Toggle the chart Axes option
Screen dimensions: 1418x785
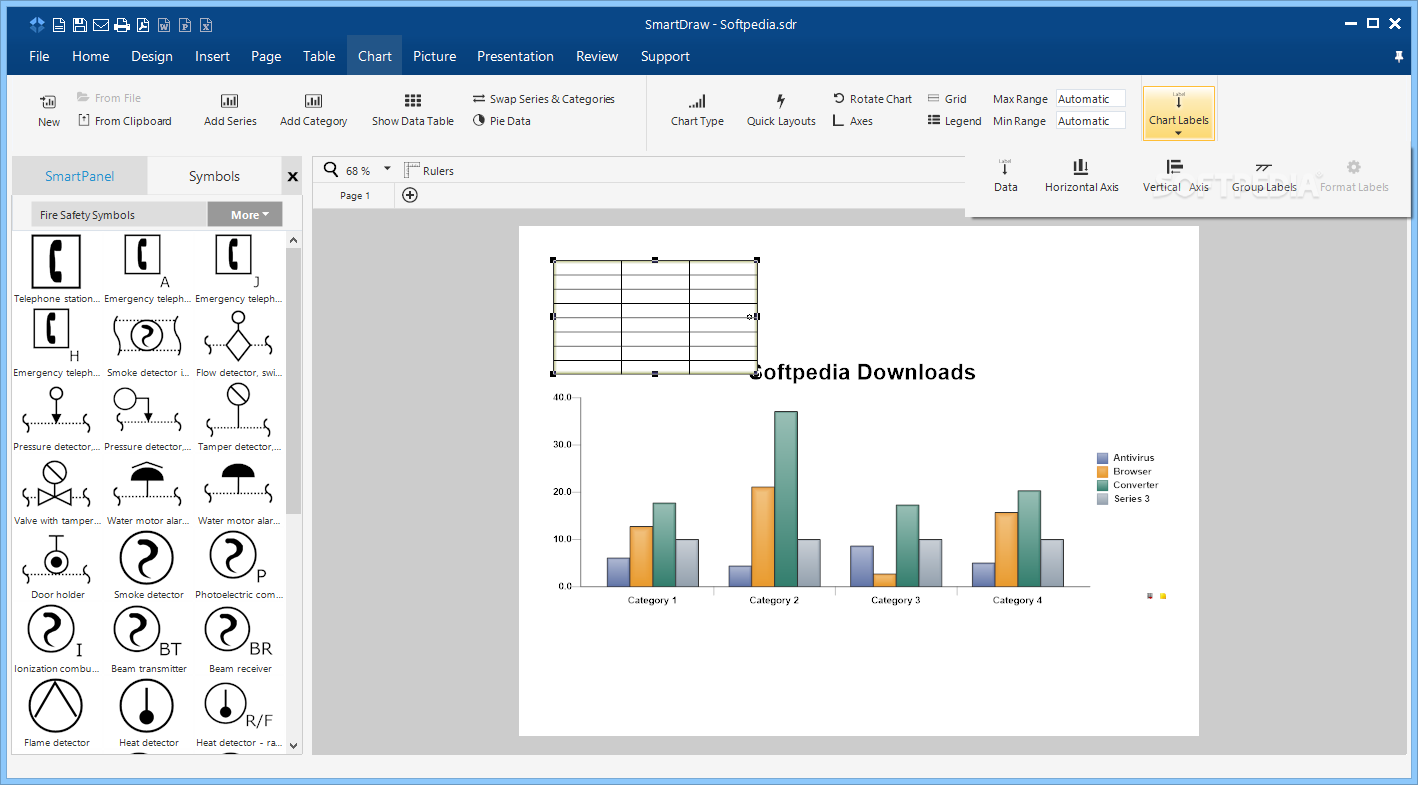click(x=853, y=121)
